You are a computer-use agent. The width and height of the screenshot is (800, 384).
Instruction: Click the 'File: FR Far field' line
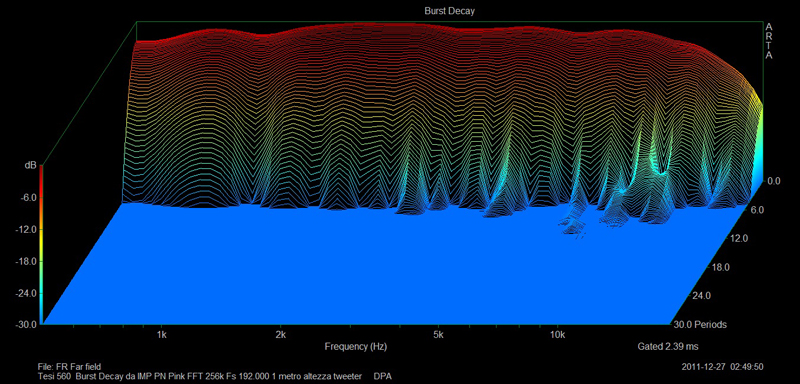click(x=69, y=366)
